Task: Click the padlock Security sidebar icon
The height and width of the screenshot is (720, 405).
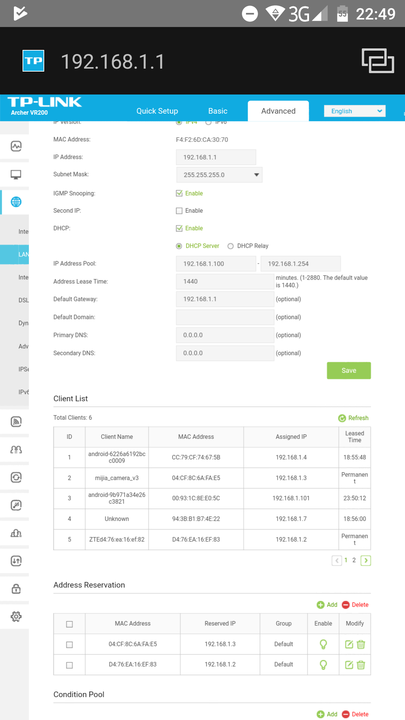Action: coord(16,589)
